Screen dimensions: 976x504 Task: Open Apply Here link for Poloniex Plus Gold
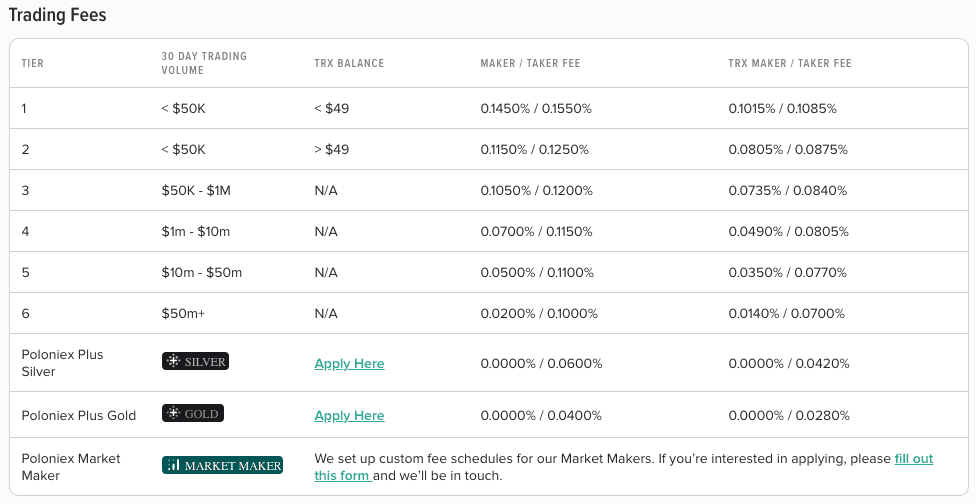pyautogui.click(x=349, y=416)
